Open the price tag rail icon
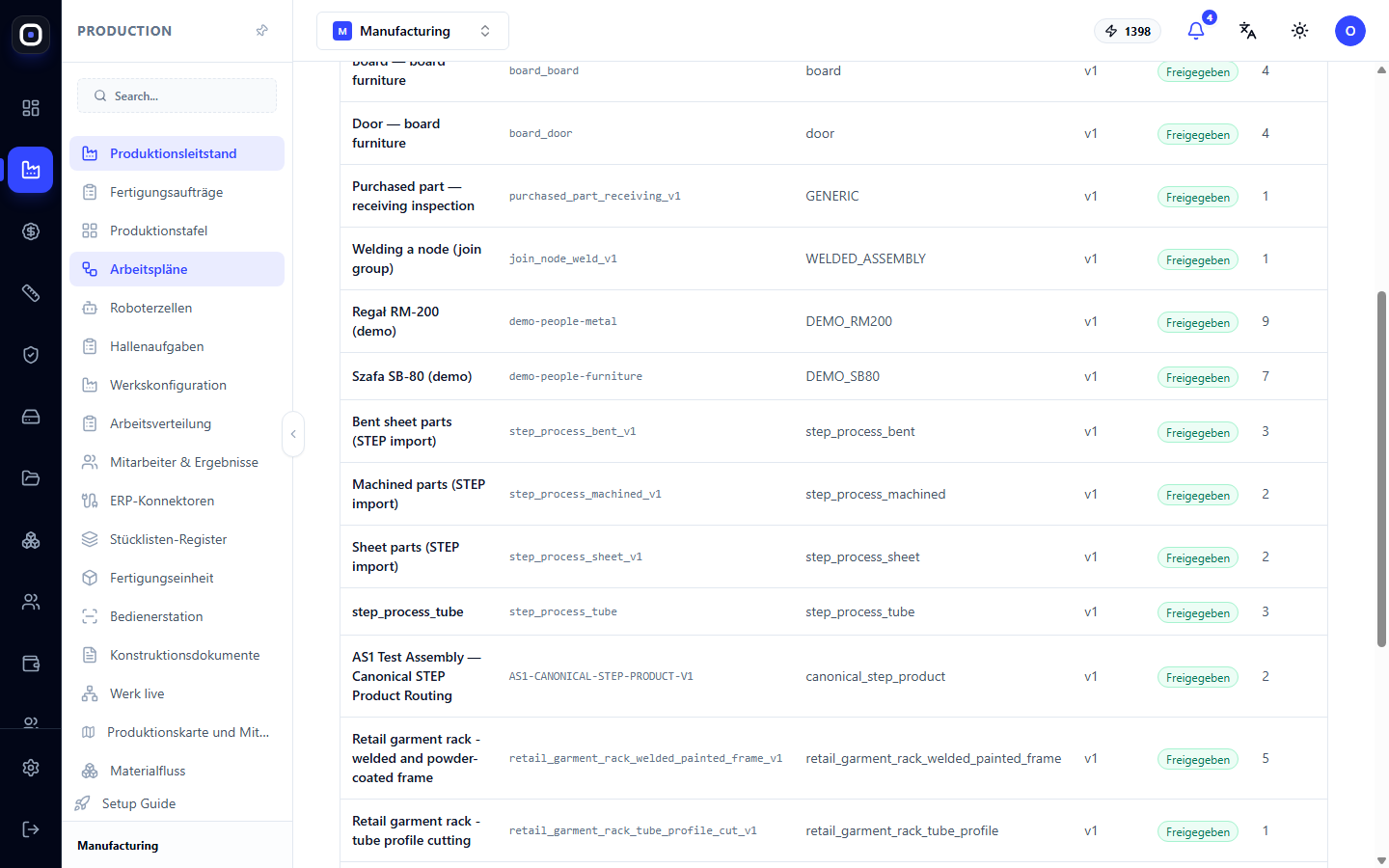This screenshot has height=868, width=1389. coord(31,293)
